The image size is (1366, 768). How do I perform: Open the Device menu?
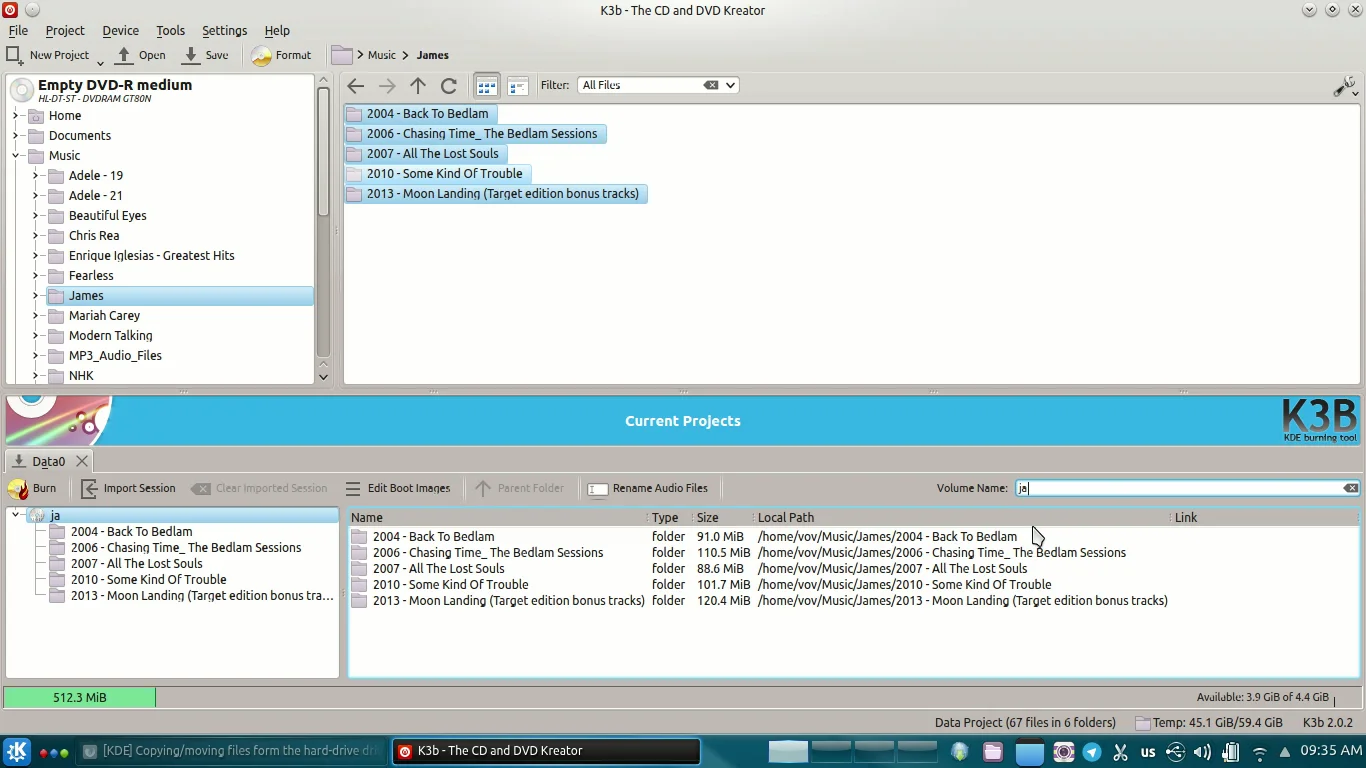[121, 30]
